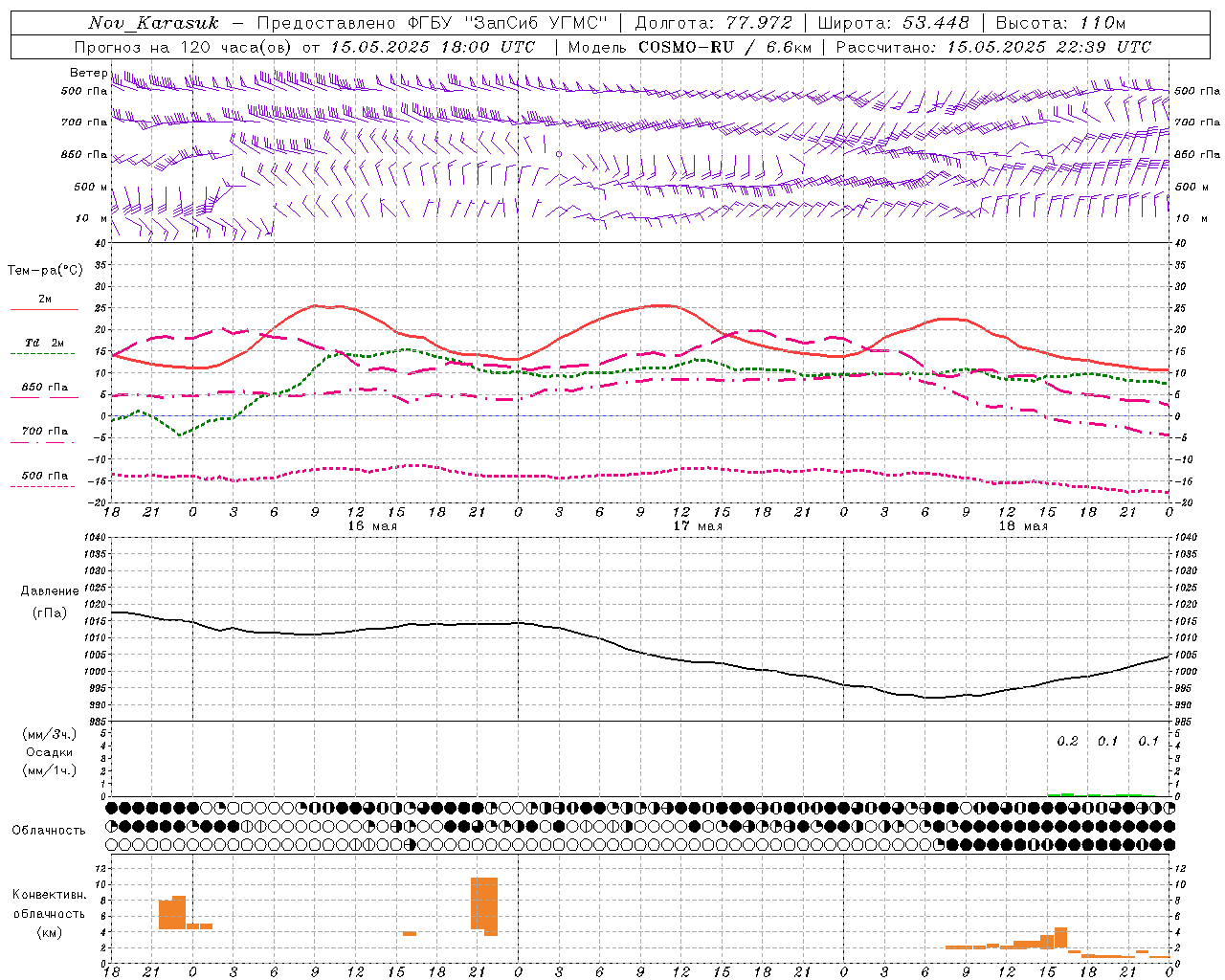
Task: Click the "700 гПа" dash-dot temperature legend entry
Action: click(x=45, y=432)
